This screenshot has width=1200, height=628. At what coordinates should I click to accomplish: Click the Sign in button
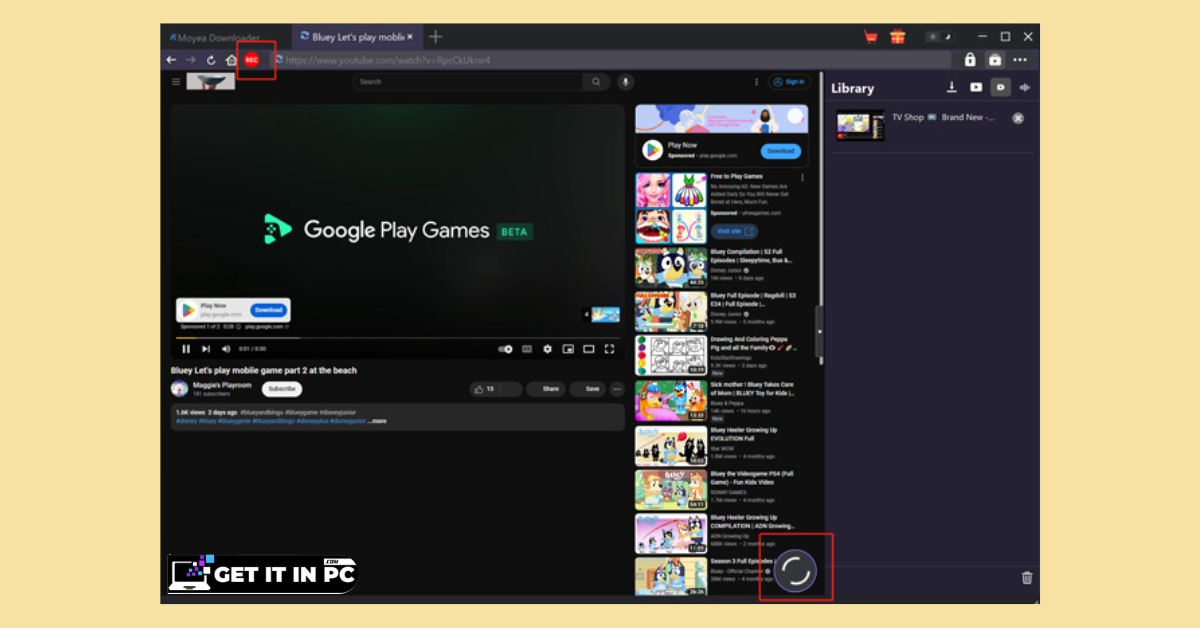789,82
